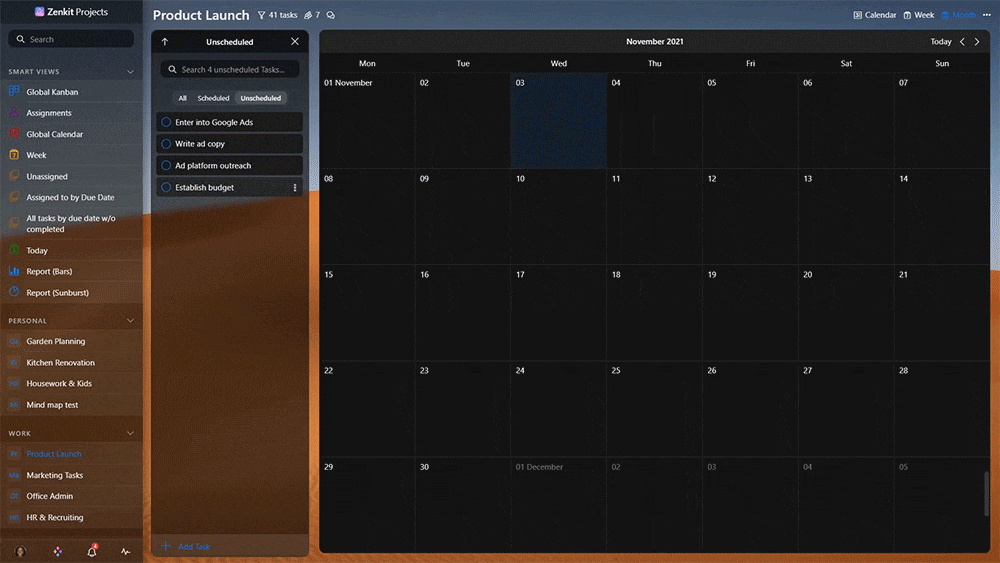The image size is (1000, 563).
Task: Close the Unscheduled panel
Action: [x=295, y=41]
